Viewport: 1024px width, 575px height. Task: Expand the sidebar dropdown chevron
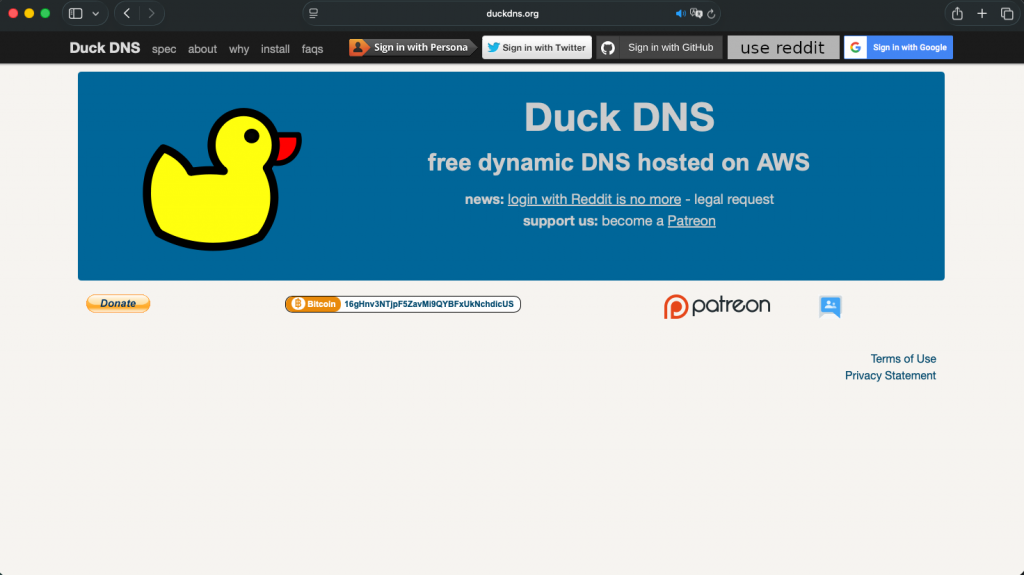pos(95,14)
